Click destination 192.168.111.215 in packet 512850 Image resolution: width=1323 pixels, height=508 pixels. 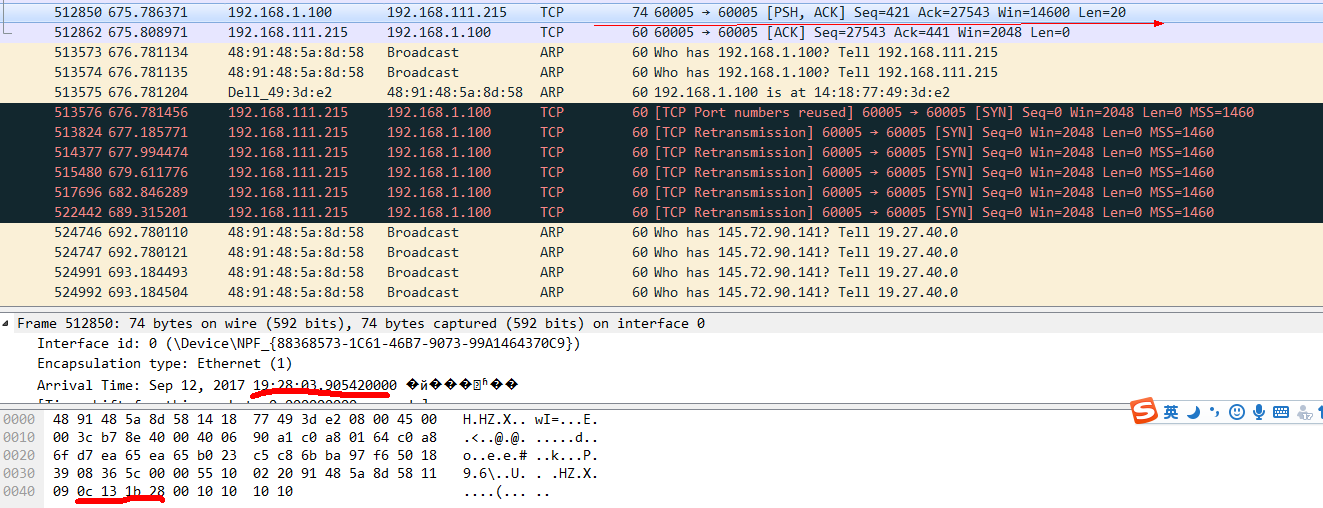tap(447, 12)
